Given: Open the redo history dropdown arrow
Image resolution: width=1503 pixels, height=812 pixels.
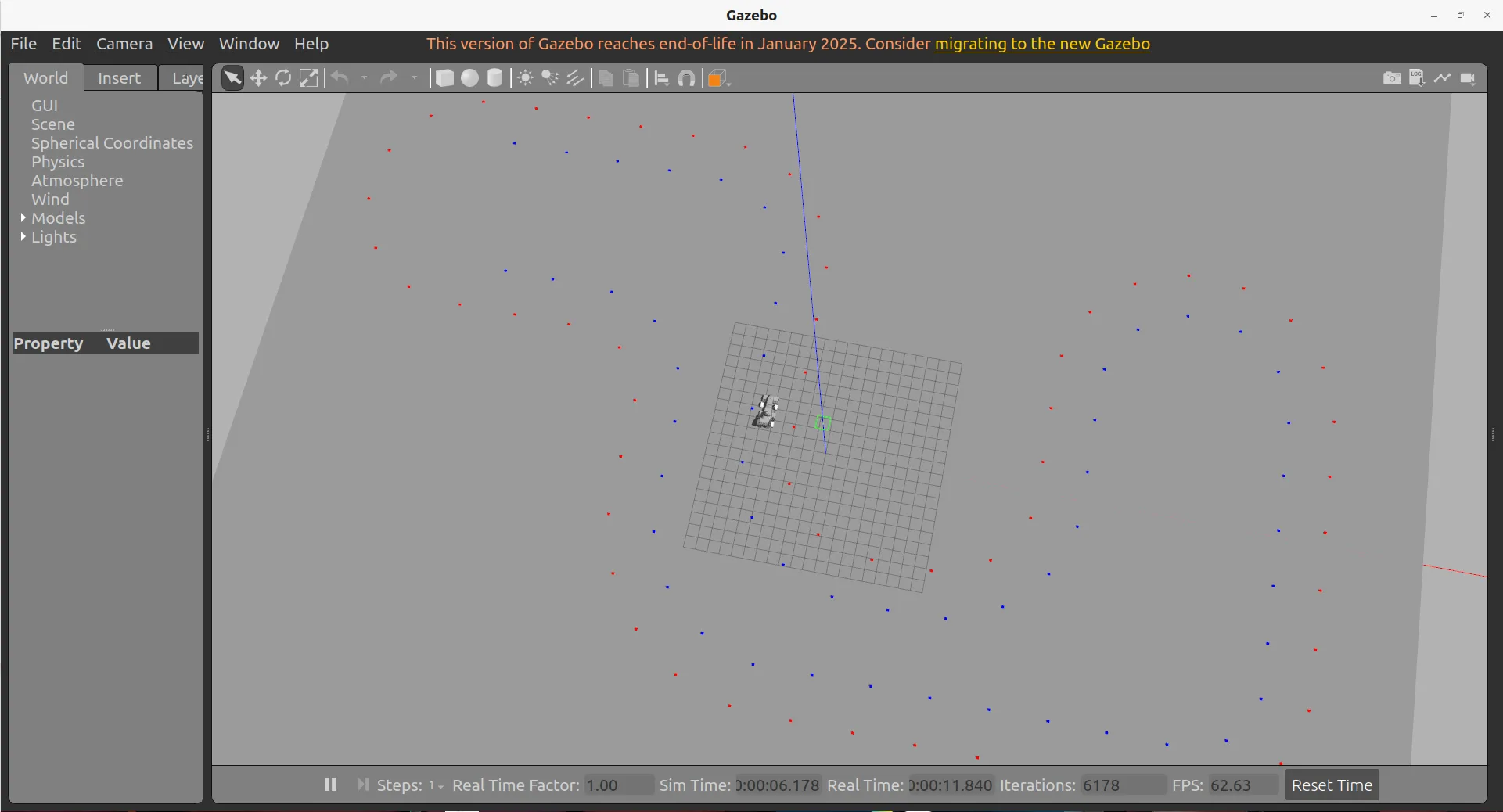Looking at the screenshot, I should pos(415,78).
